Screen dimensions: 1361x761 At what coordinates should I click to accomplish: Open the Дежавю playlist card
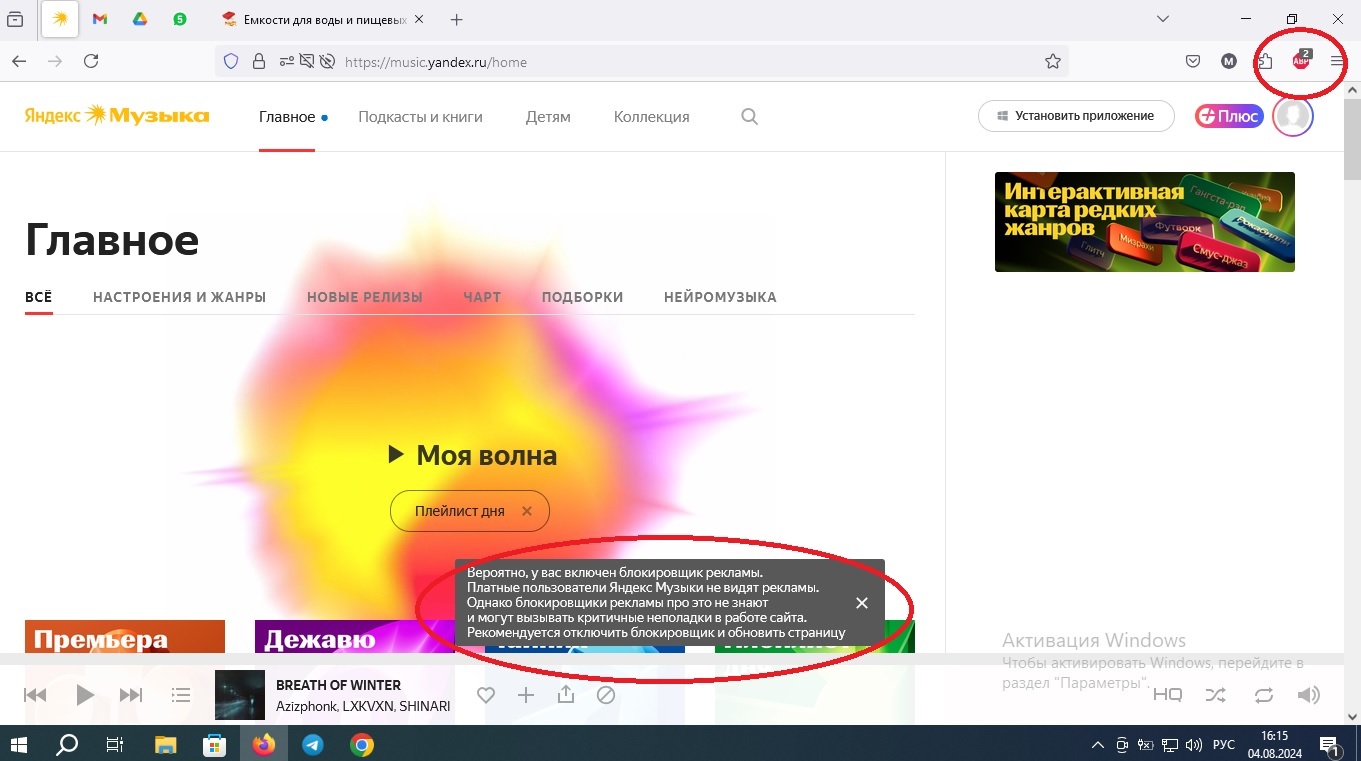[355, 636]
